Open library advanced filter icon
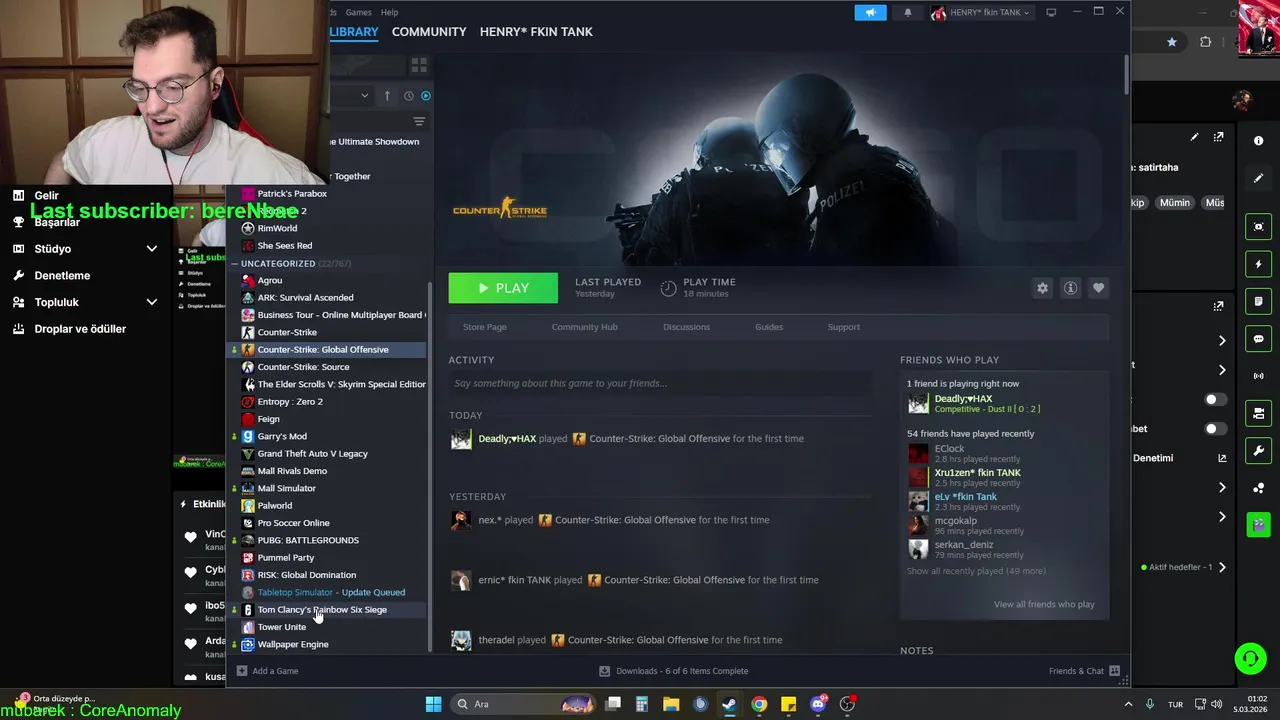The image size is (1280, 720). point(419,121)
